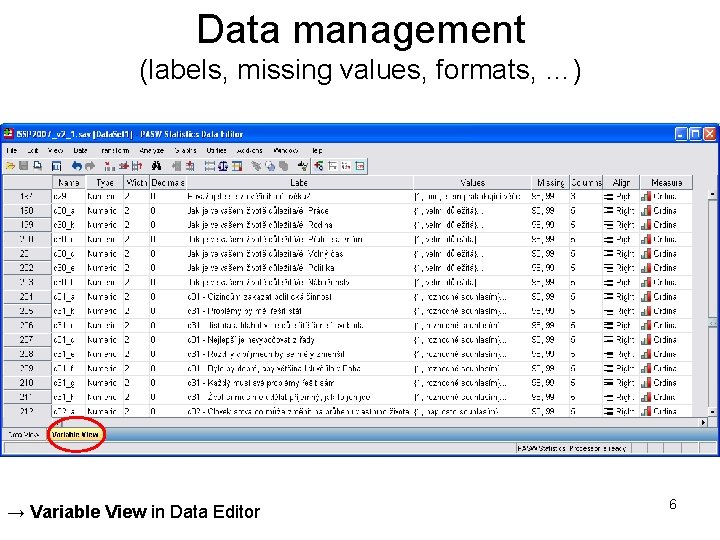This screenshot has width=720, height=540.
Task: Open the File menu
Action: 12,151
